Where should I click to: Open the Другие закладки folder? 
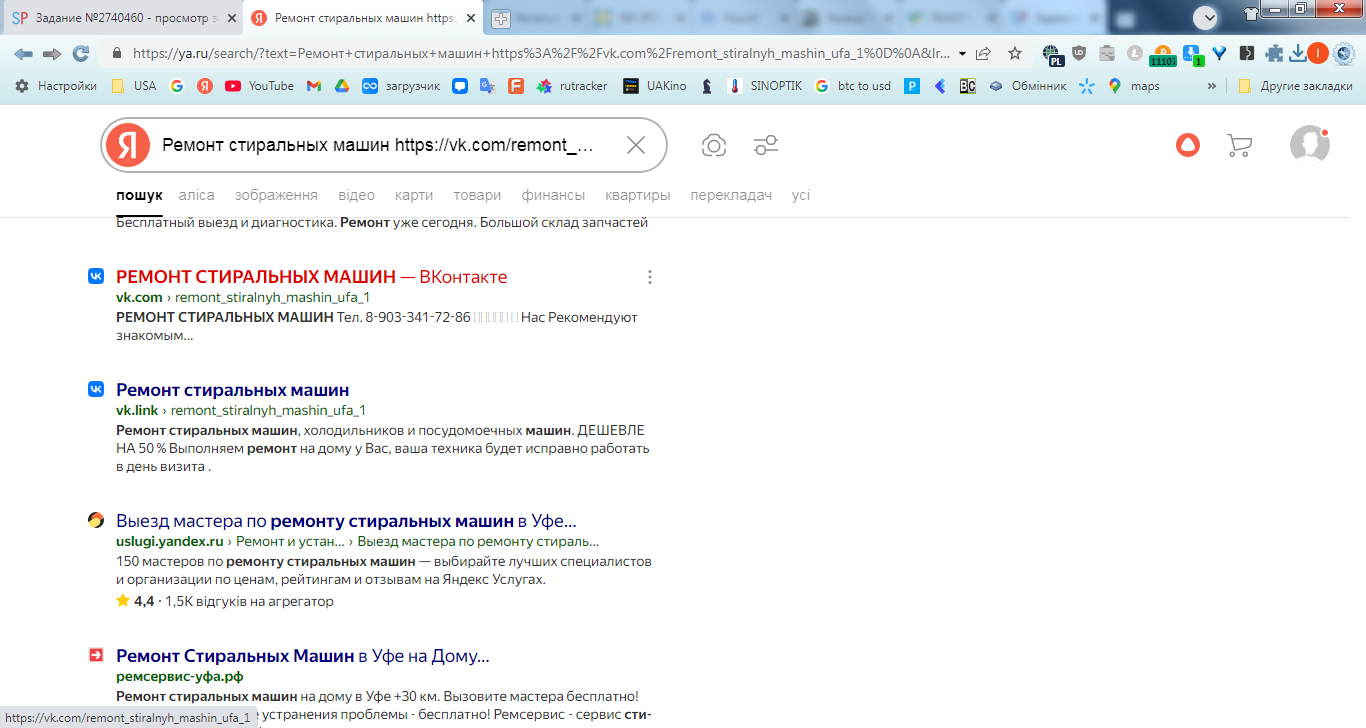click(1295, 86)
